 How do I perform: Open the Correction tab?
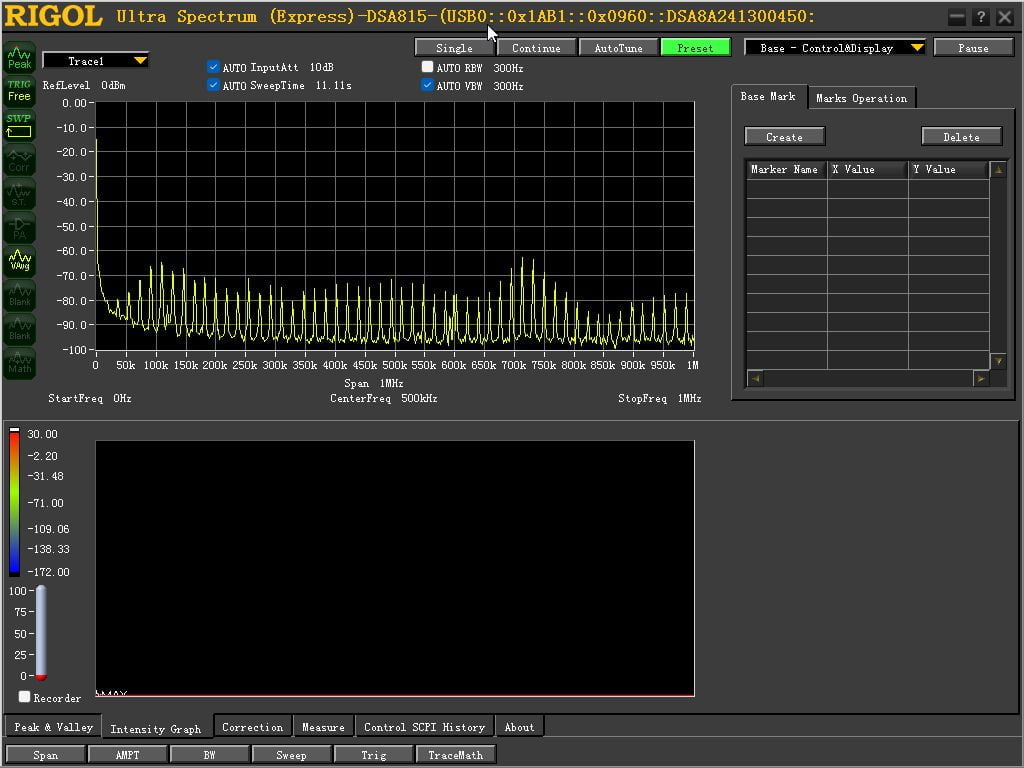(253, 727)
